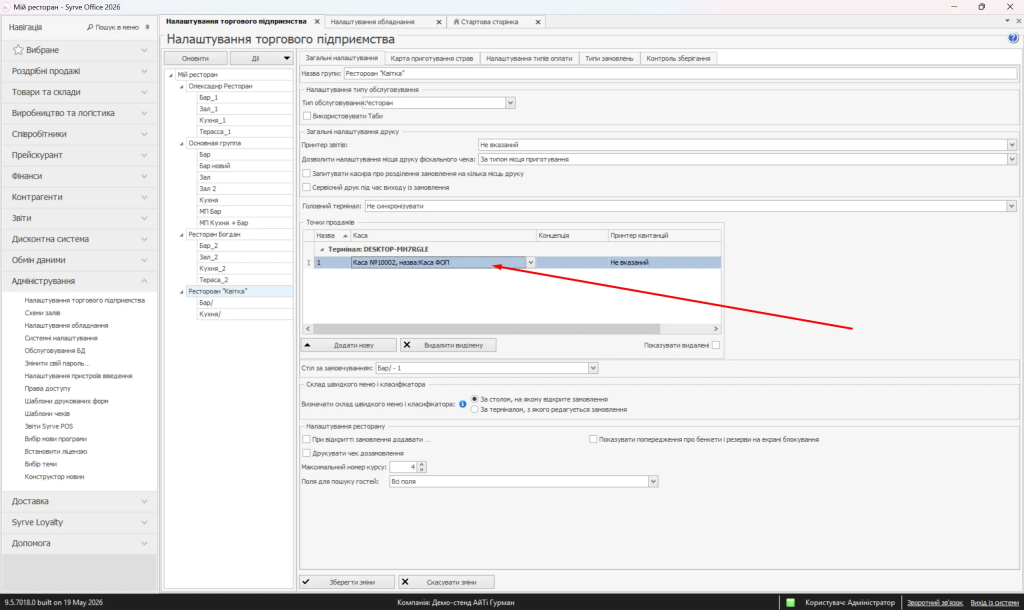The width and height of the screenshot is (1024, 610).
Task: Open the Стартова сторінка document tab
Action: tap(490, 22)
